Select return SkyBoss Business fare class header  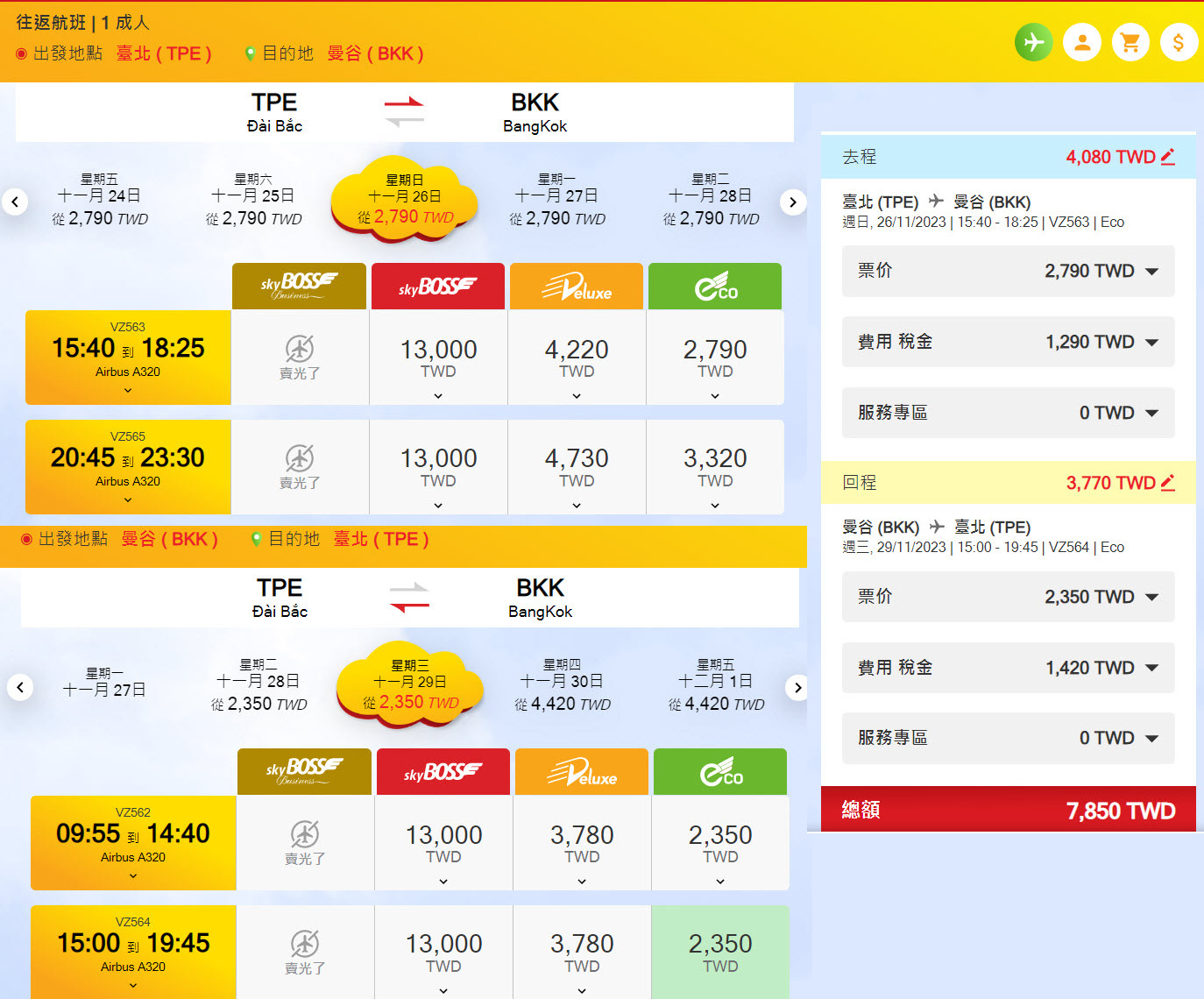[x=304, y=771]
